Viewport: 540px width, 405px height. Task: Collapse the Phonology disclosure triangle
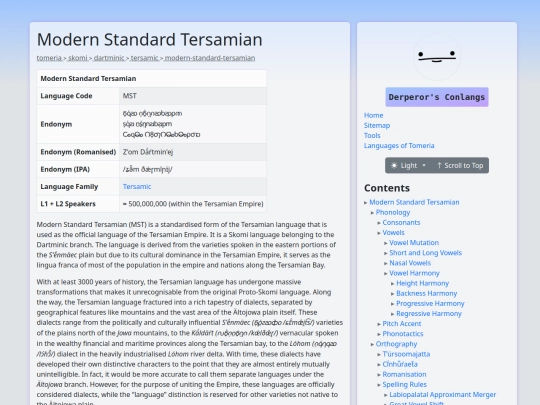click(x=372, y=213)
